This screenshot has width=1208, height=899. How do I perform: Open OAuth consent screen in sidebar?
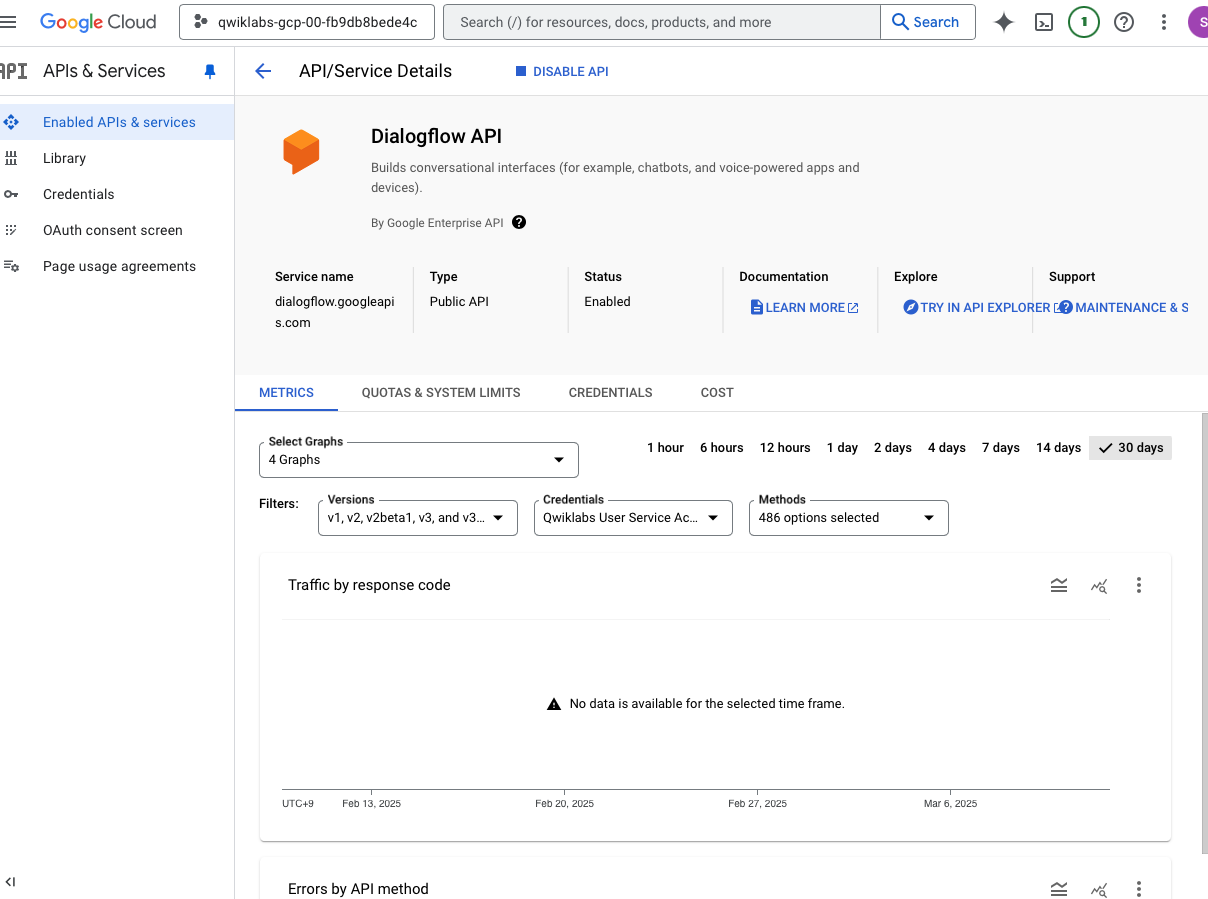coord(117,230)
